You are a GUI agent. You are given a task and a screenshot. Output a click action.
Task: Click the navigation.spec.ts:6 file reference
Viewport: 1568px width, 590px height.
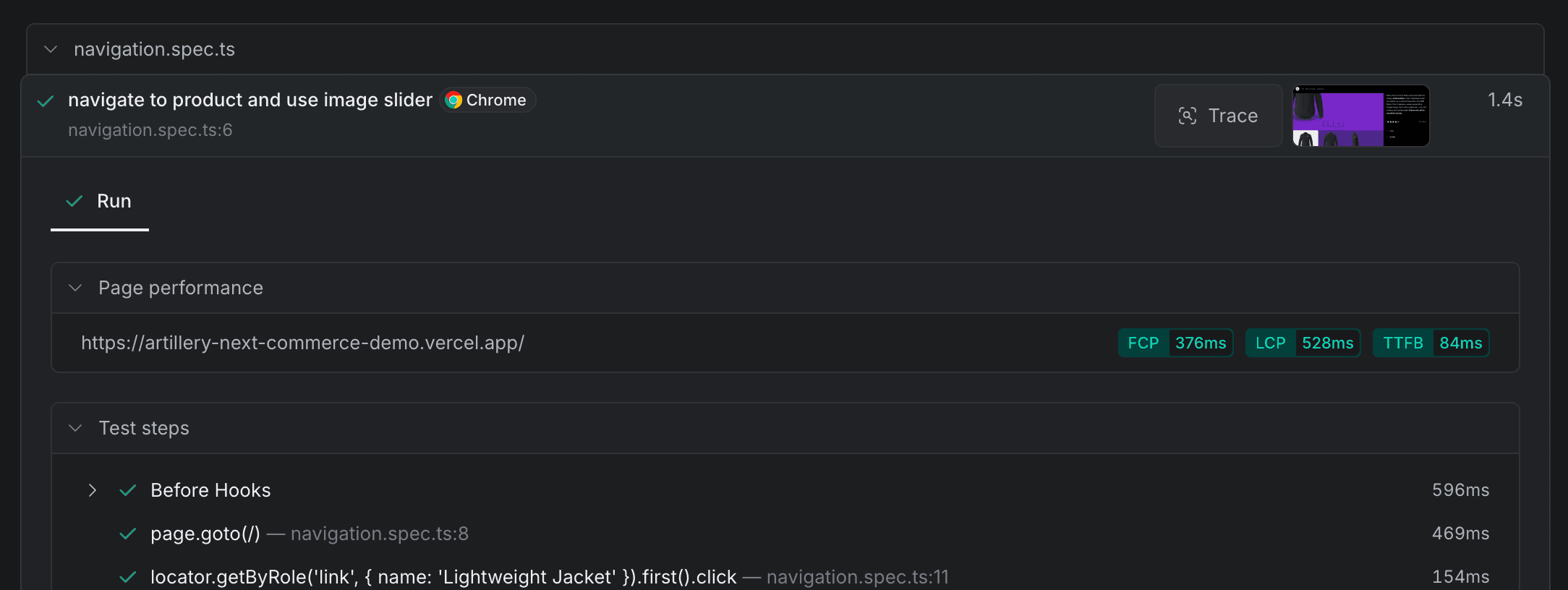[150, 130]
